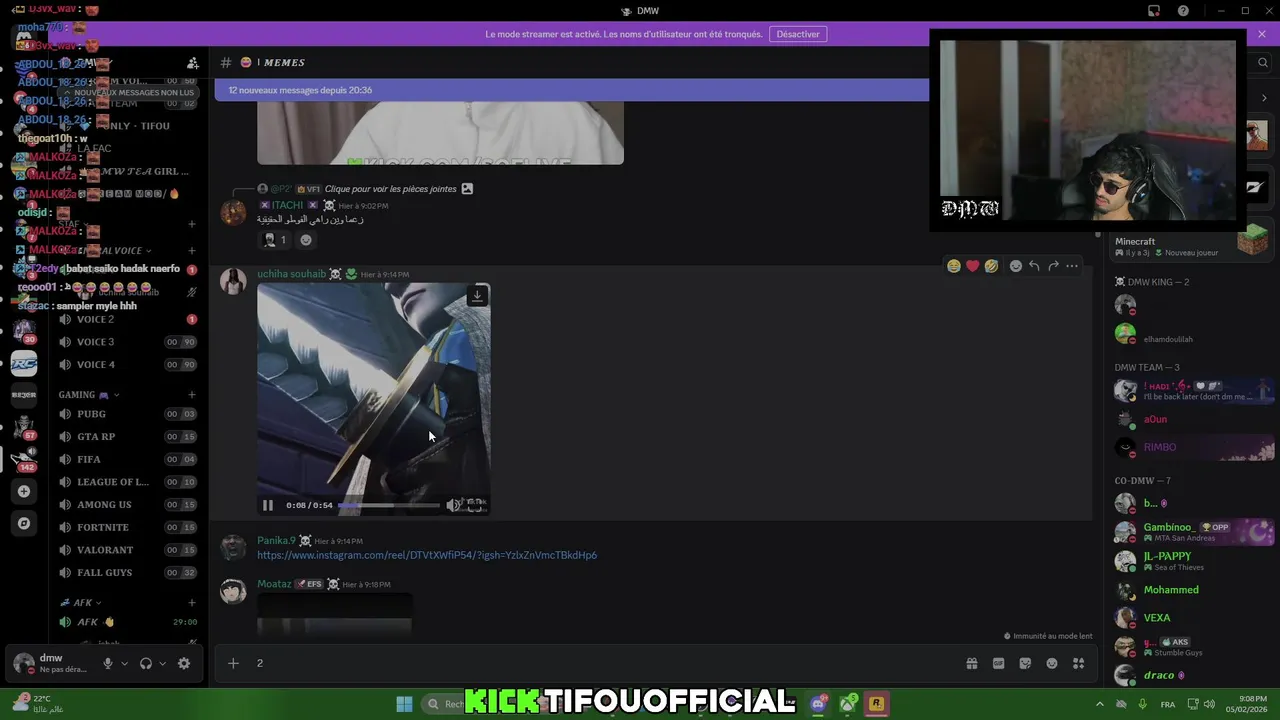Join the FALL GUYS voice channel
Image resolution: width=1280 pixels, height=720 pixels.
pos(127,573)
